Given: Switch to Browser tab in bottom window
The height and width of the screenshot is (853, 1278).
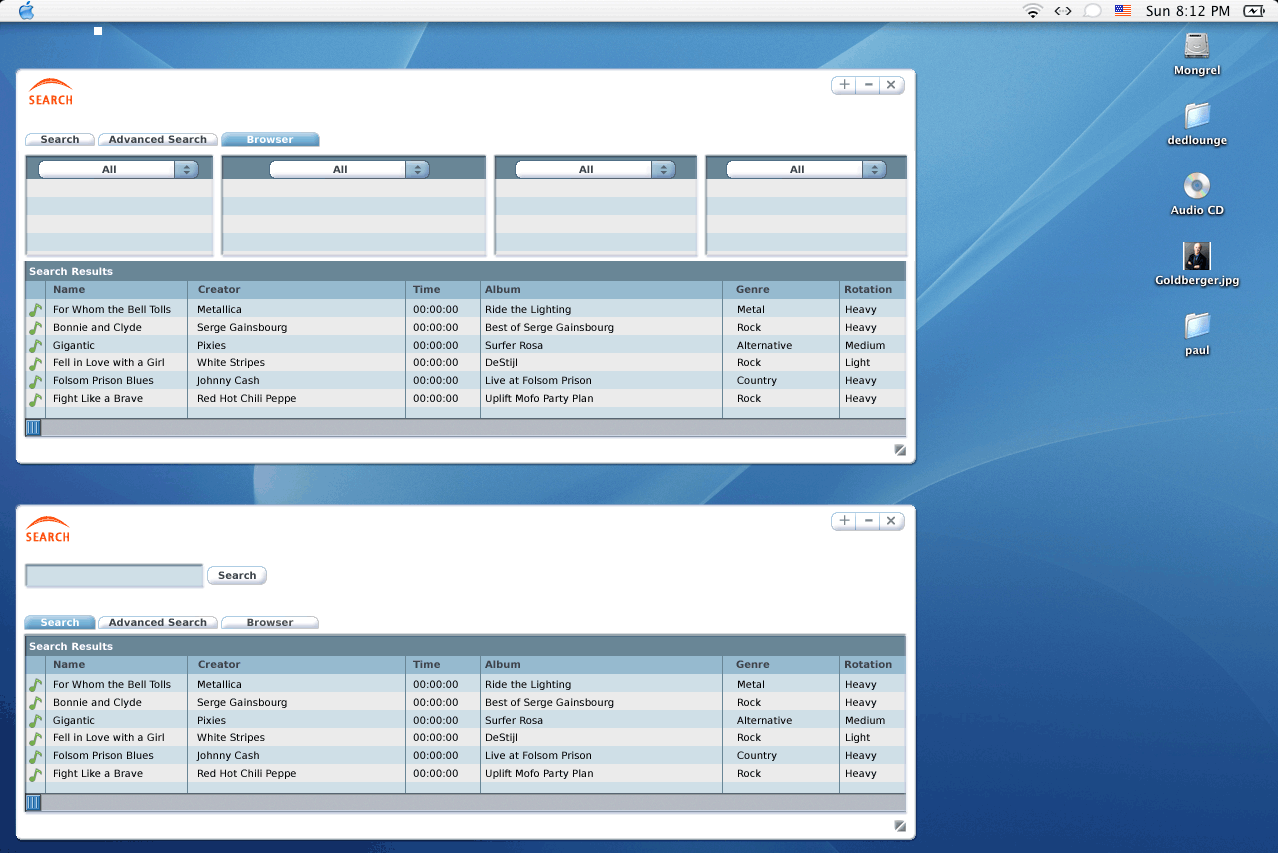Looking at the screenshot, I should tap(270, 623).
